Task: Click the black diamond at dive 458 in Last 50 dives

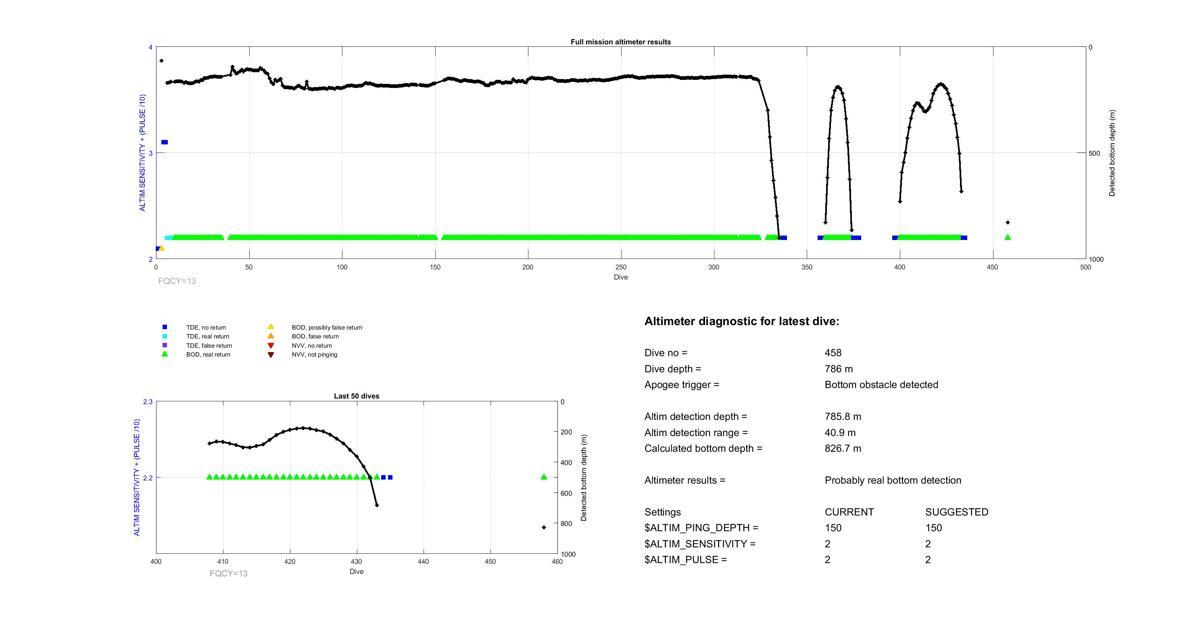Action: [x=544, y=527]
